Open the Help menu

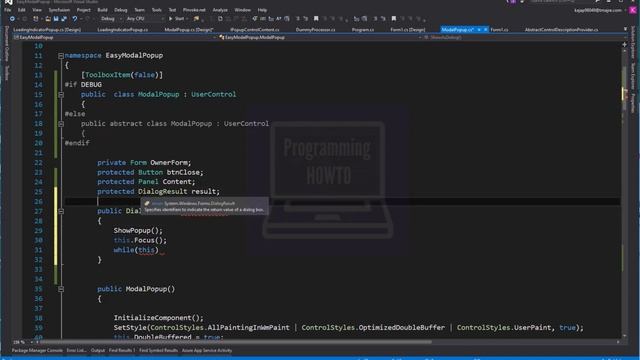pyautogui.click(x=262, y=10)
